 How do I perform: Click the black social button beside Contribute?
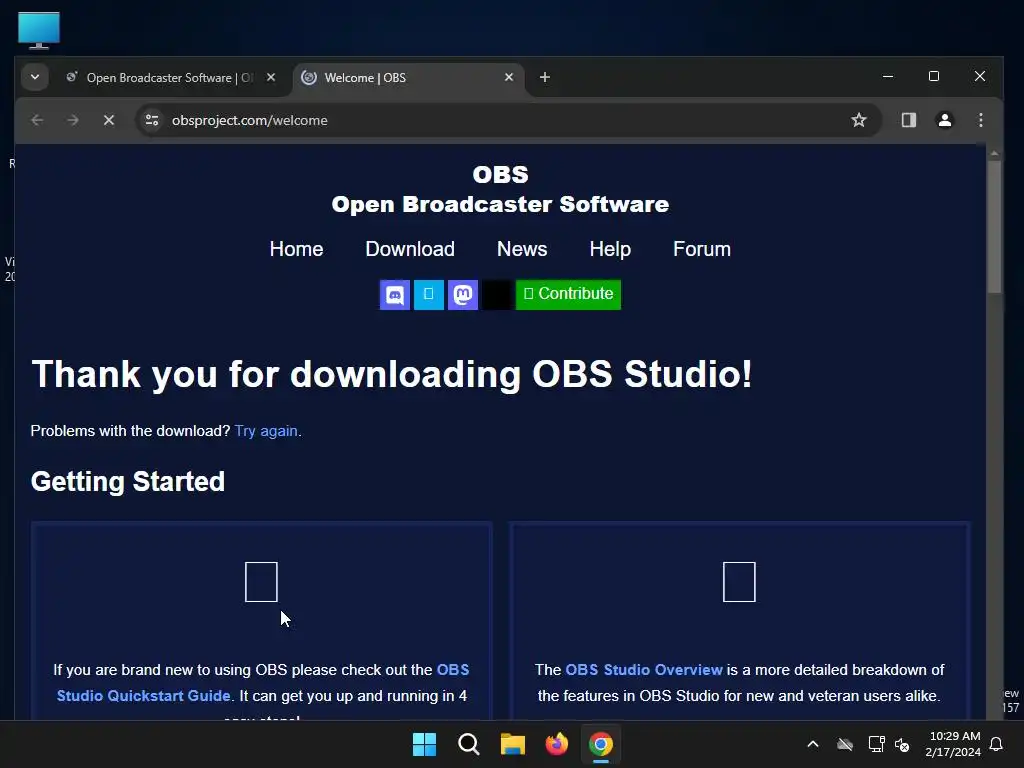click(x=496, y=295)
